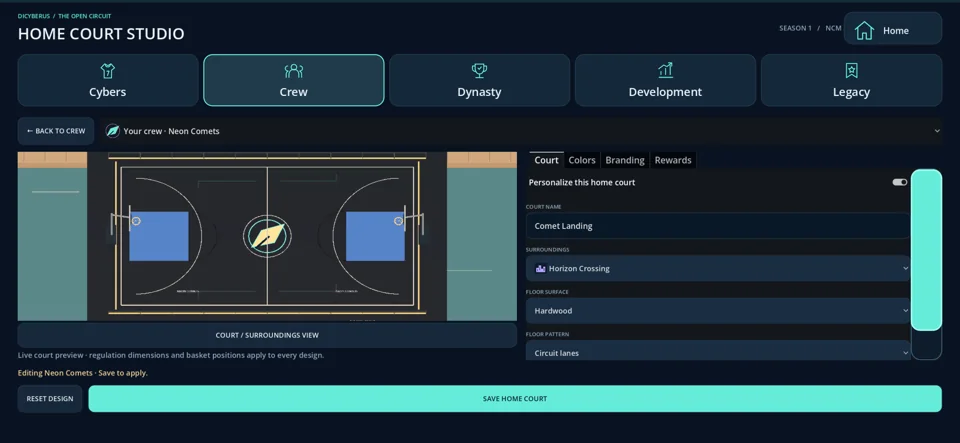Click the right blue key area on court
Screen dimensions: 960x443
tap(375, 236)
